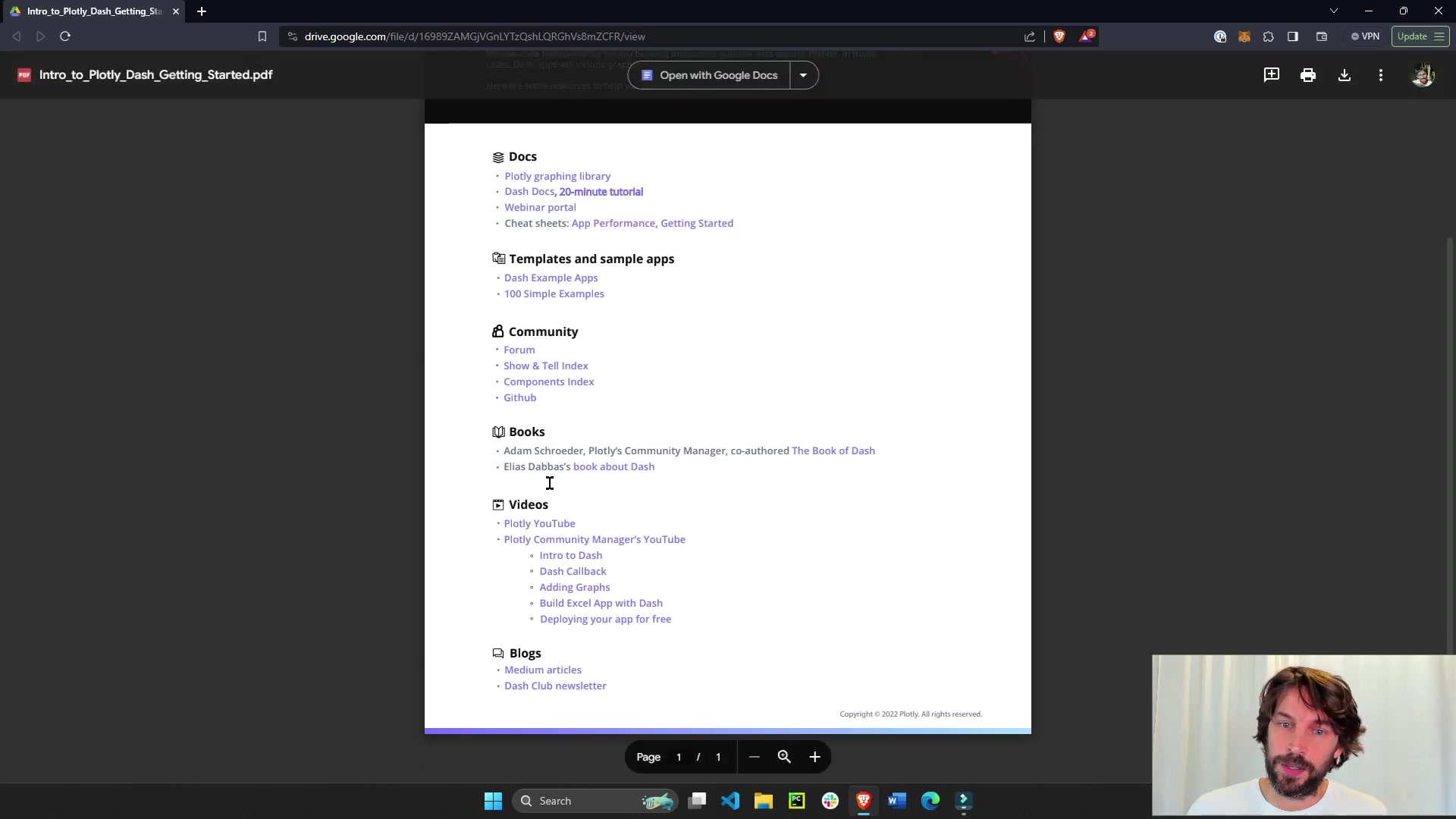Open the tab search chevron
The image size is (1456, 819).
point(1333,11)
